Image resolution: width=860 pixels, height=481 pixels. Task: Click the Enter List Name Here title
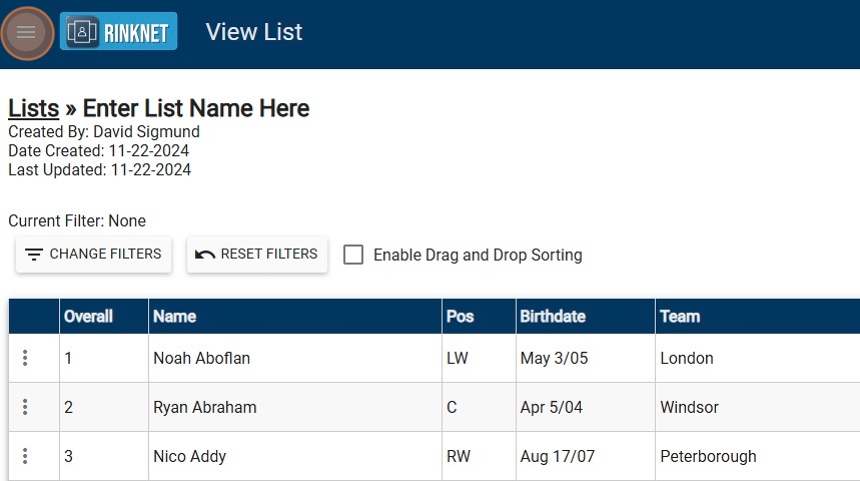coord(196,108)
